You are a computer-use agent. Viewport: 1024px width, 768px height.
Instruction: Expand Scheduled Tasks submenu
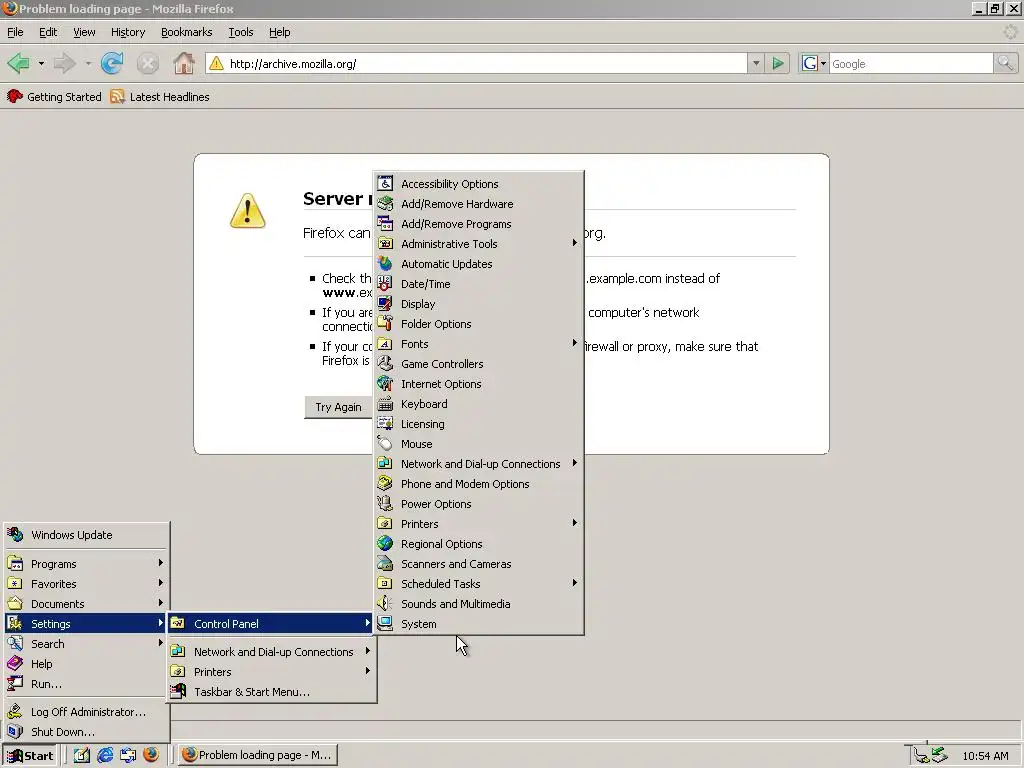[479, 584]
